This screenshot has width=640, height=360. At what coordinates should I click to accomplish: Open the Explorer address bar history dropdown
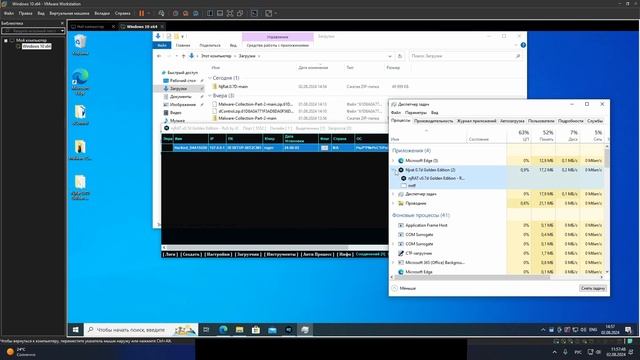coord(390,56)
